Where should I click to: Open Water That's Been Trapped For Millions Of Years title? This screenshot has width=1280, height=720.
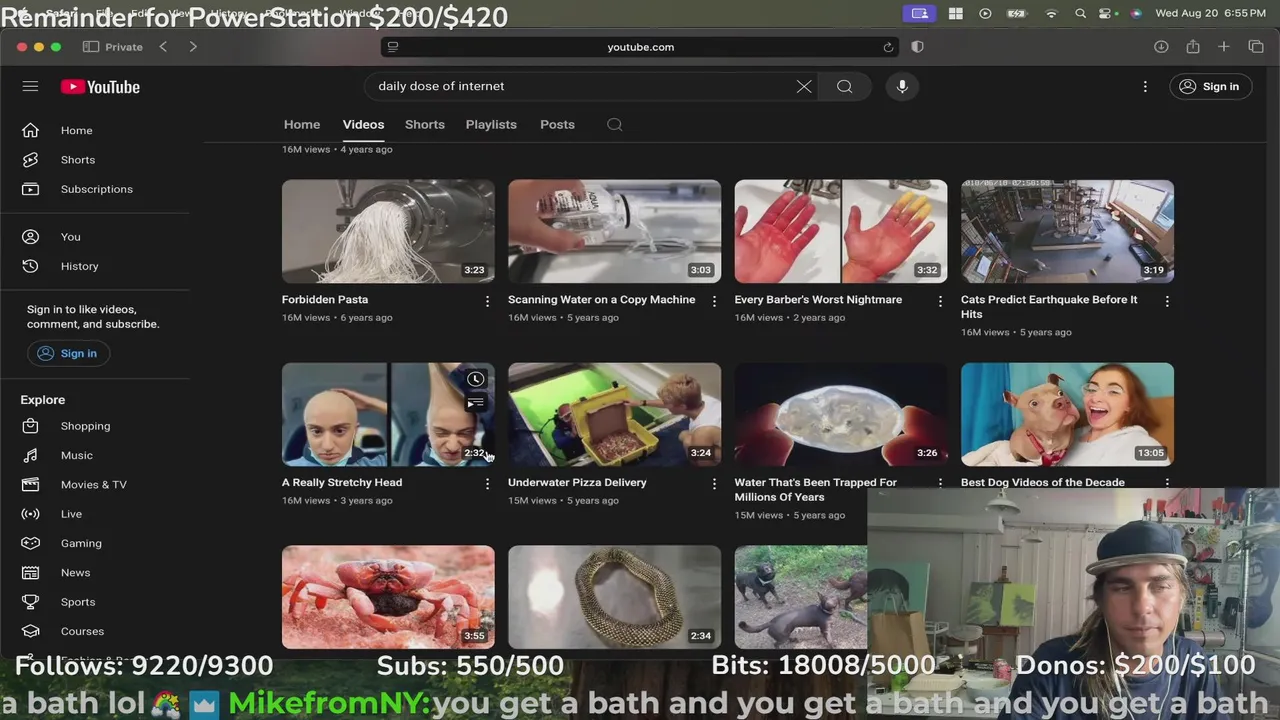pos(816,490)
